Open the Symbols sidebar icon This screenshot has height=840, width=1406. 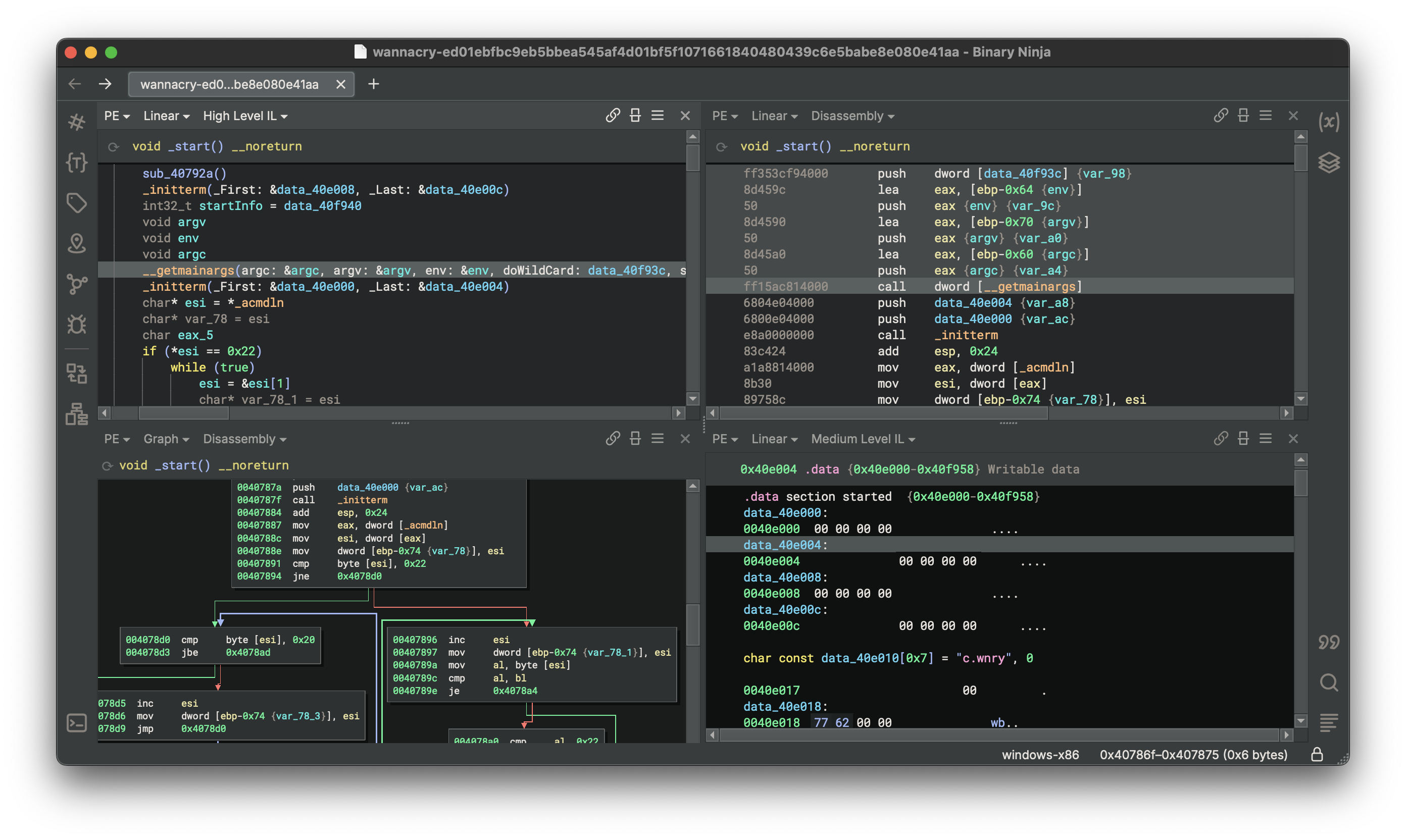point(76,122)
